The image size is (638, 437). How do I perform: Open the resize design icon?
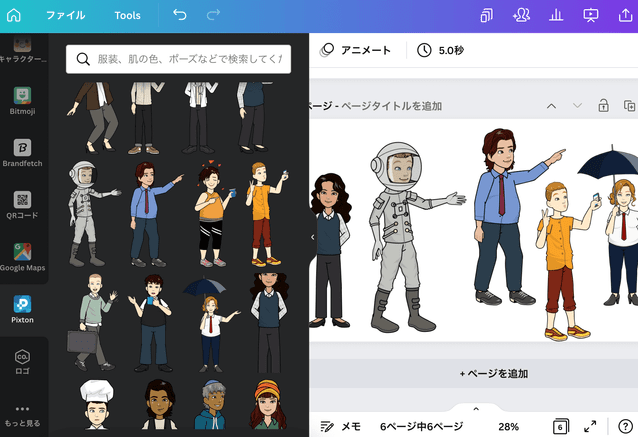point(487,15)
